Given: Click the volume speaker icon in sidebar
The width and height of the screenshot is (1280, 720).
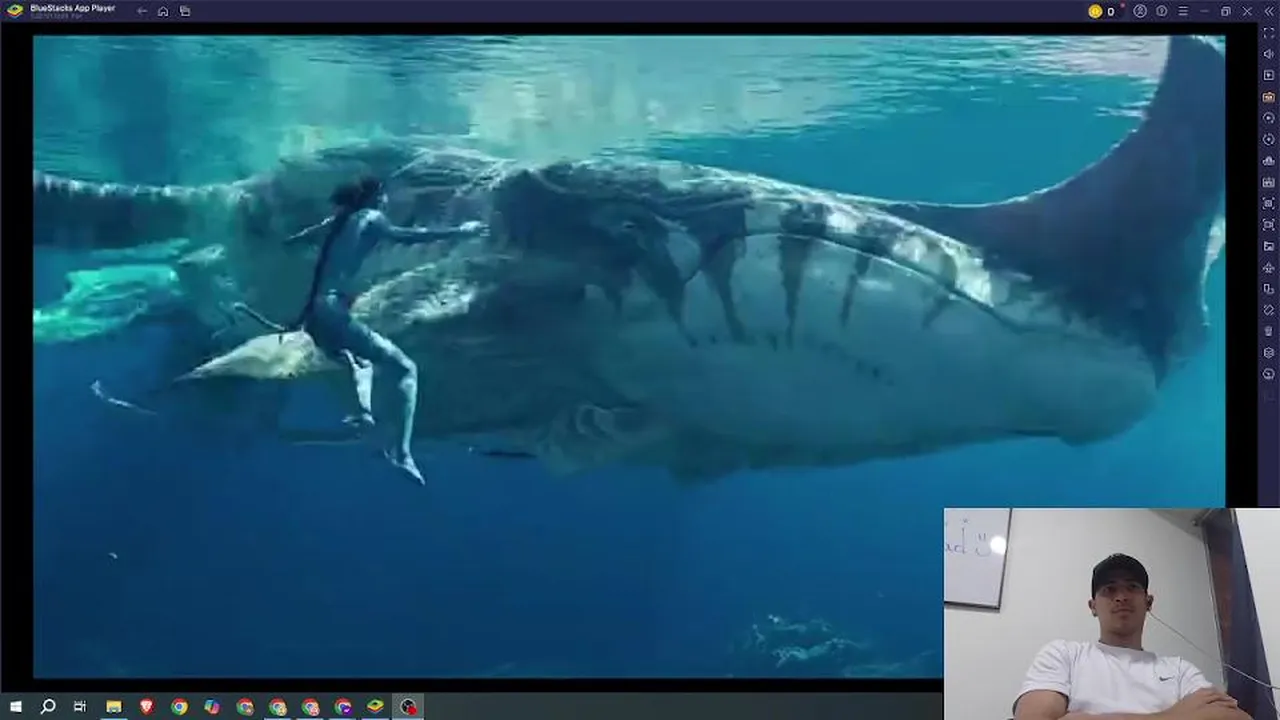Looking at the screenshot, I should click(1269, 54).
